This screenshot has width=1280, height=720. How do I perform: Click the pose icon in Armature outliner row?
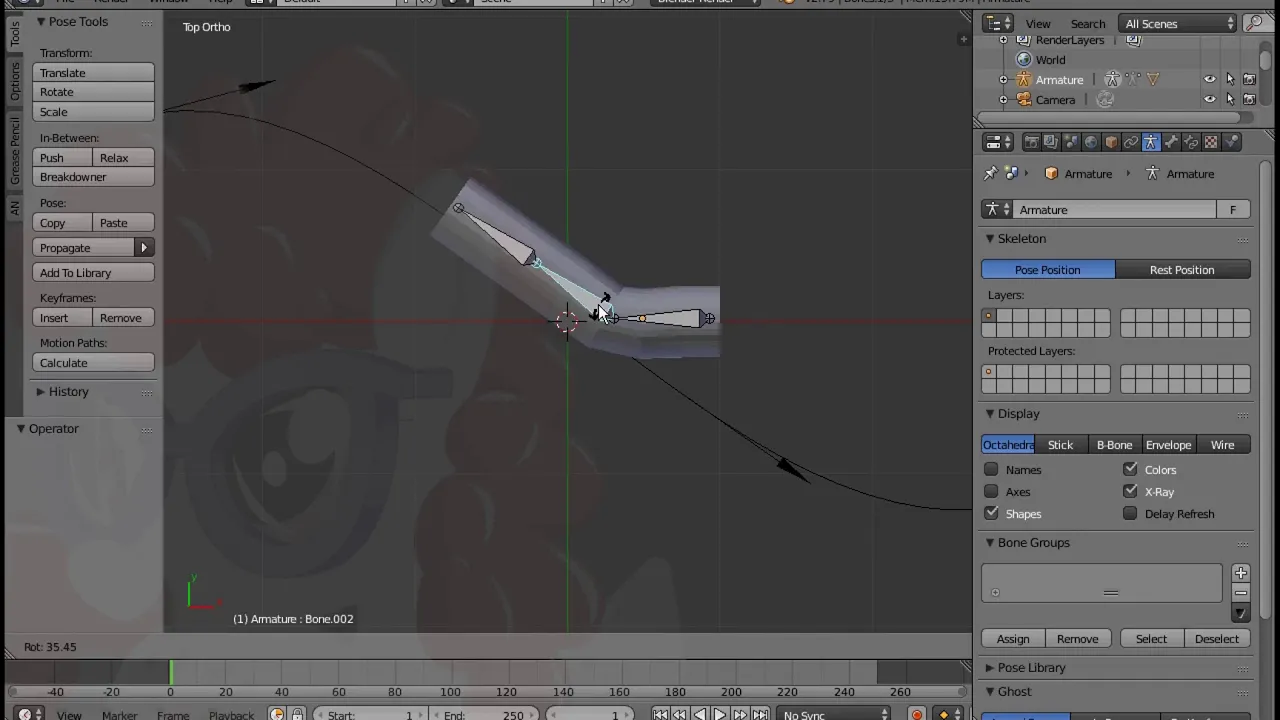click(x=1133, y=79)
